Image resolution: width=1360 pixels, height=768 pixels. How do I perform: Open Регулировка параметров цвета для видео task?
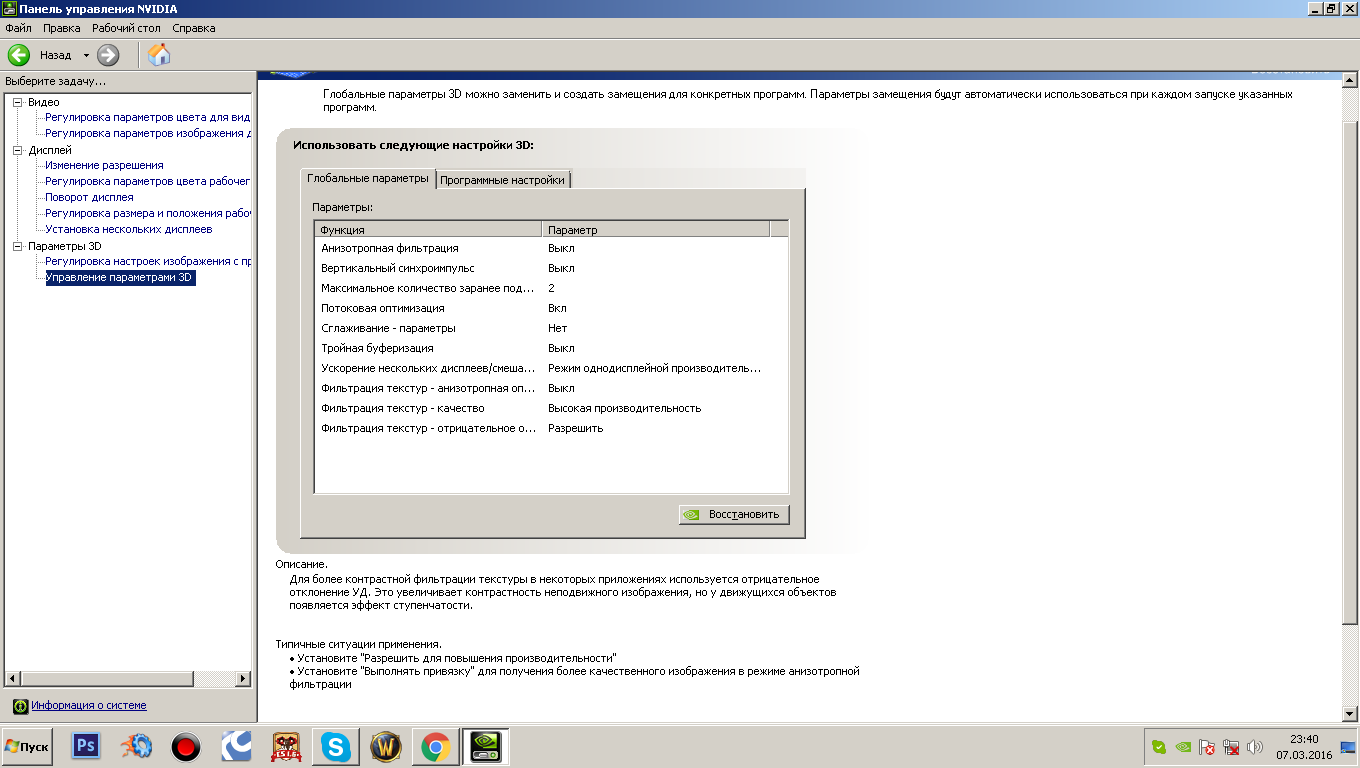pyautogui.click(x=147, y=117)
